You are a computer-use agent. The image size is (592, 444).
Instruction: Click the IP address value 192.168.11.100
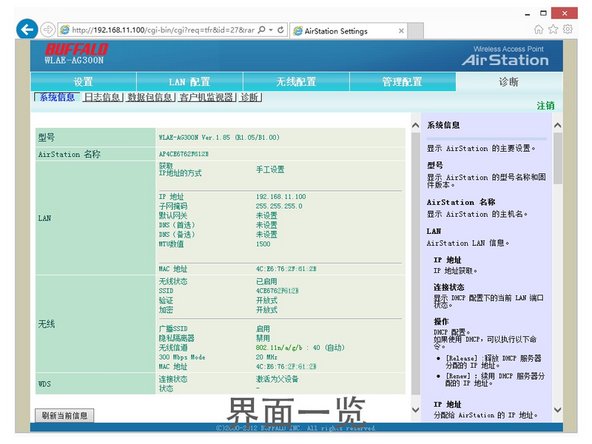pos(281,197)
